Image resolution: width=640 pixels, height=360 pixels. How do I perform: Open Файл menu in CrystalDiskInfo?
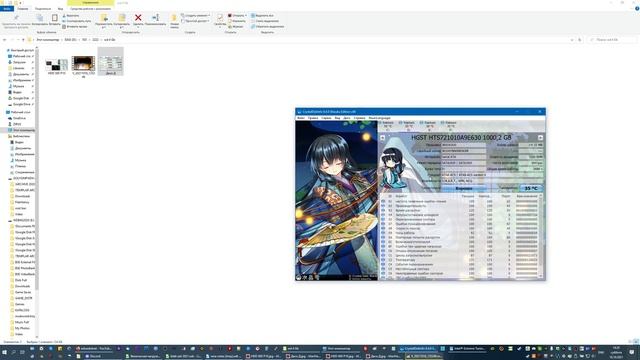[x=301, y=118]
